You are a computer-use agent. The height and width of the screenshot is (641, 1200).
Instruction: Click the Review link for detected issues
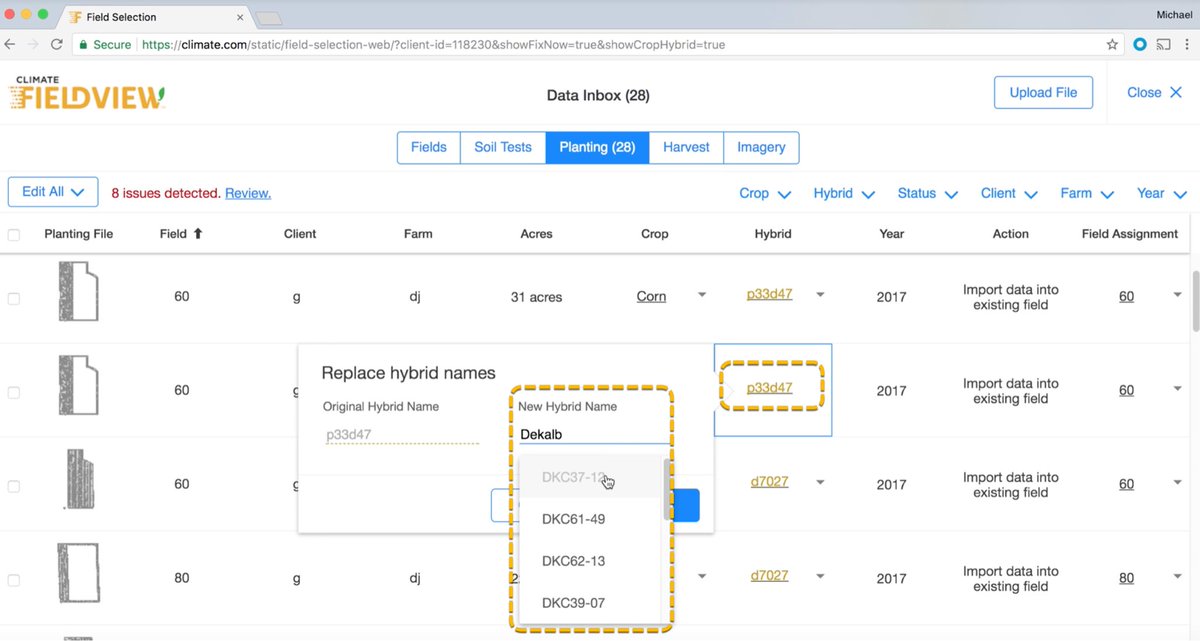[x=248, y=193]
